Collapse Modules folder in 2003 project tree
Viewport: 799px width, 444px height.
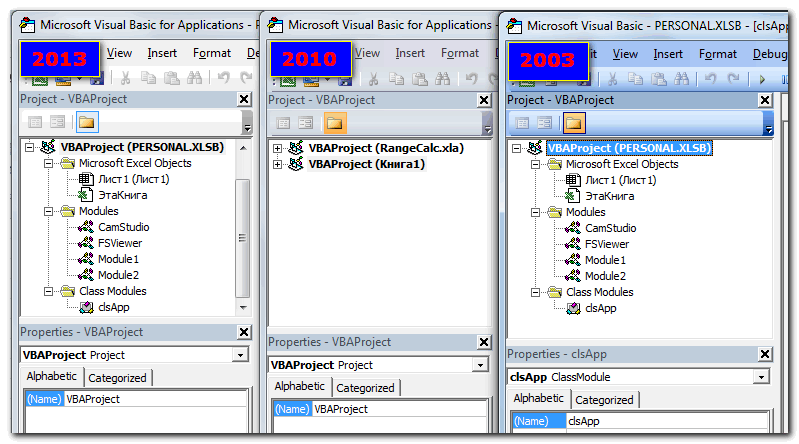click(536, 213)
